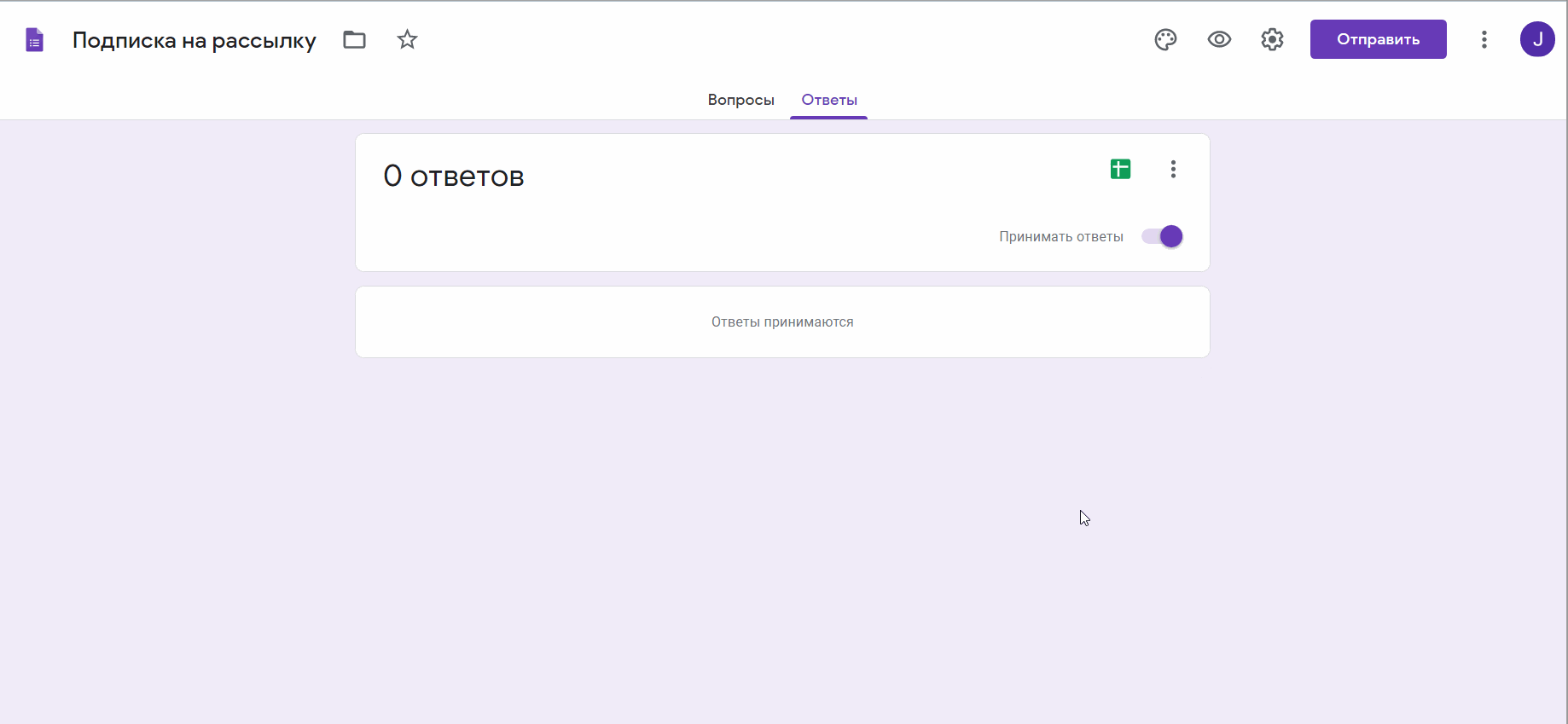This screenshot has width=1568, height=724.
Task: Open Google Forms home via purple icon
Action: tap(34, 40)
